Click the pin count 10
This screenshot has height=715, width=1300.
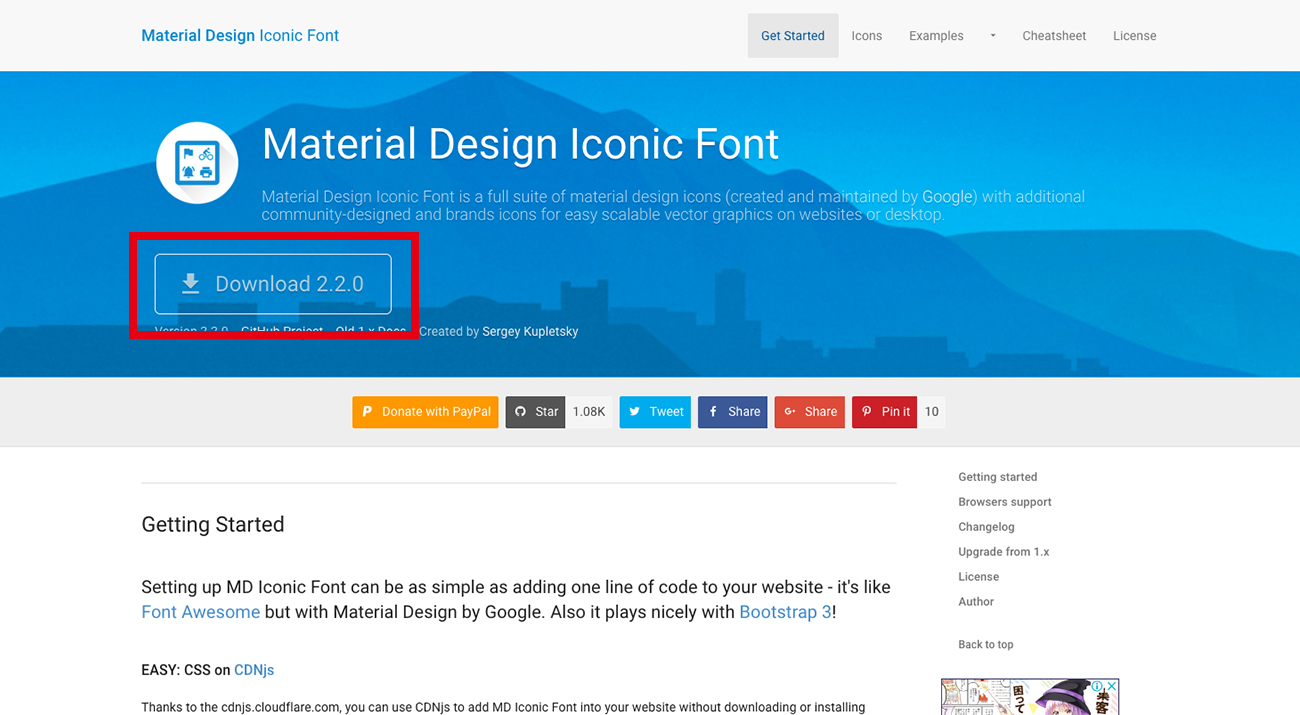pyautogui.click(x=931, y=412)
